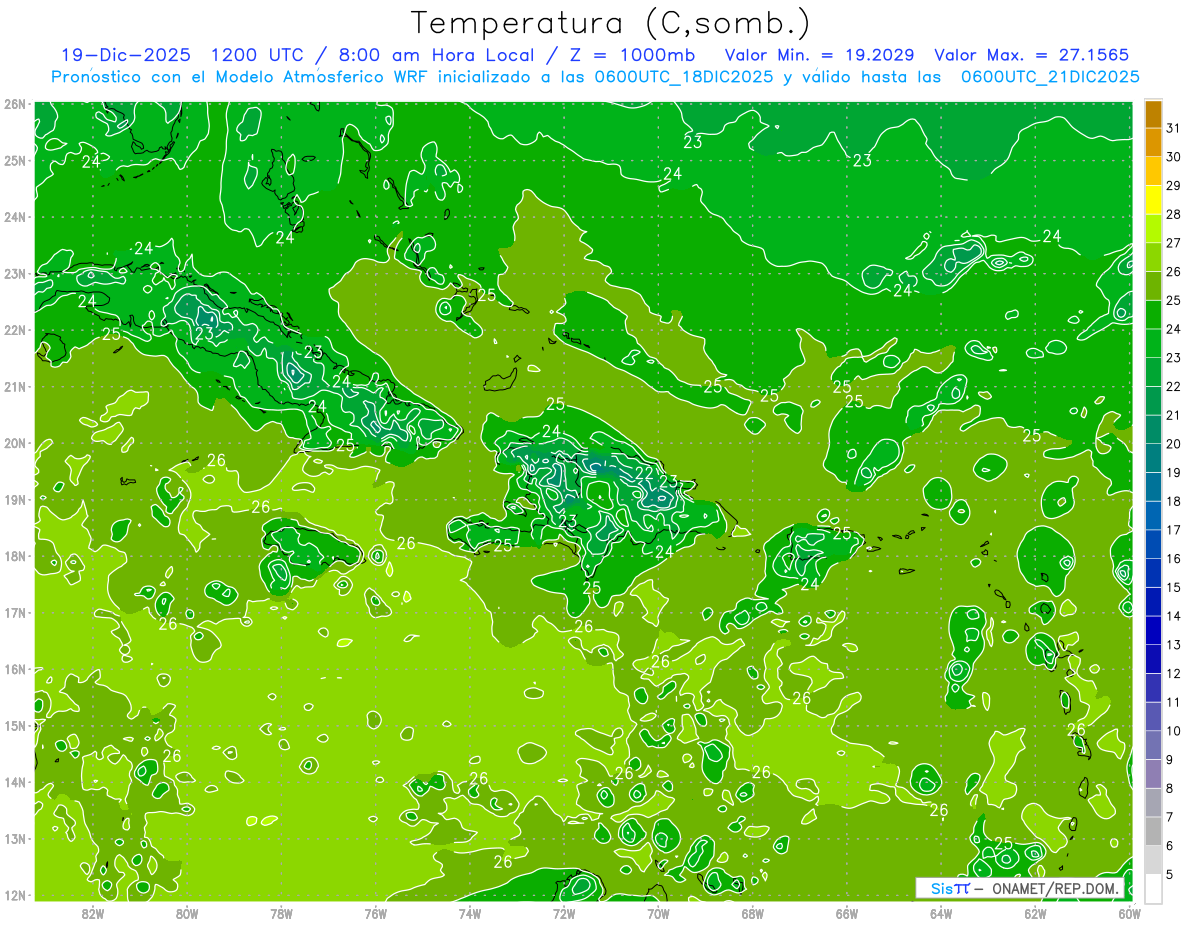Click the Temperatura (C,somb.) chart title

click(x=611, y=22)
